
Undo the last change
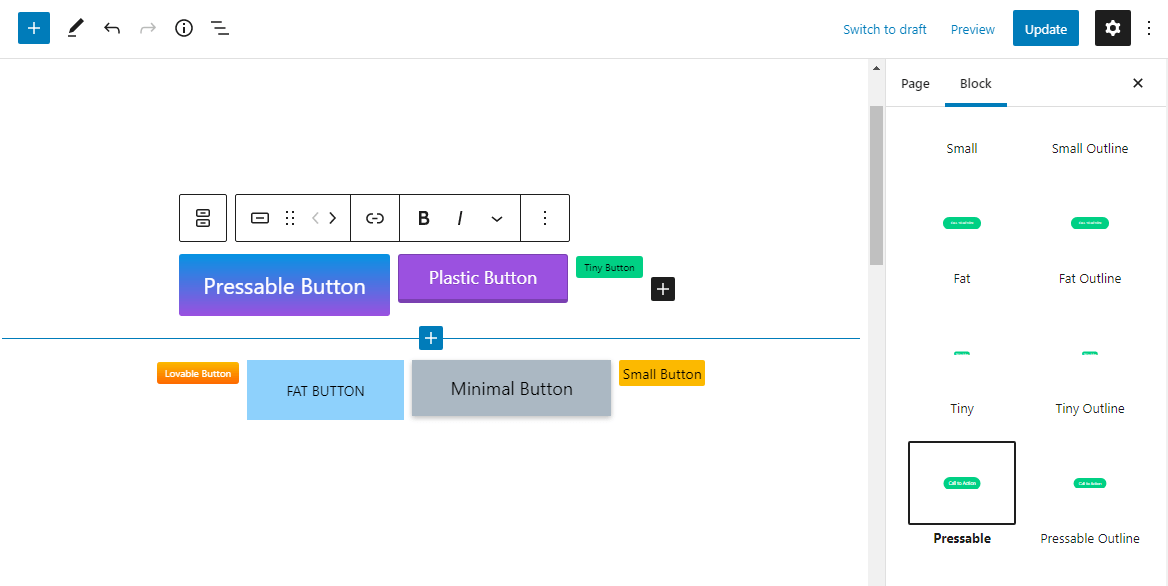pyautogui.click(x=111, y=28)
